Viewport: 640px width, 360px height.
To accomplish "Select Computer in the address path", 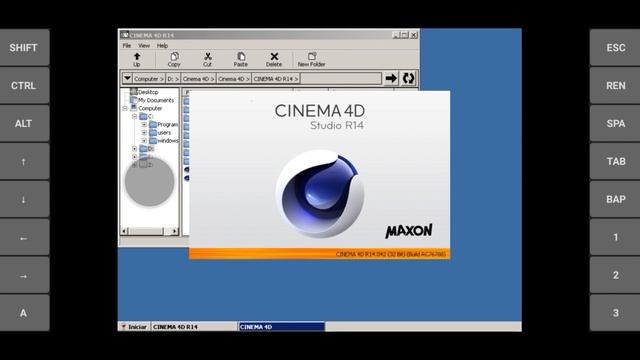I will pos(149,79).
